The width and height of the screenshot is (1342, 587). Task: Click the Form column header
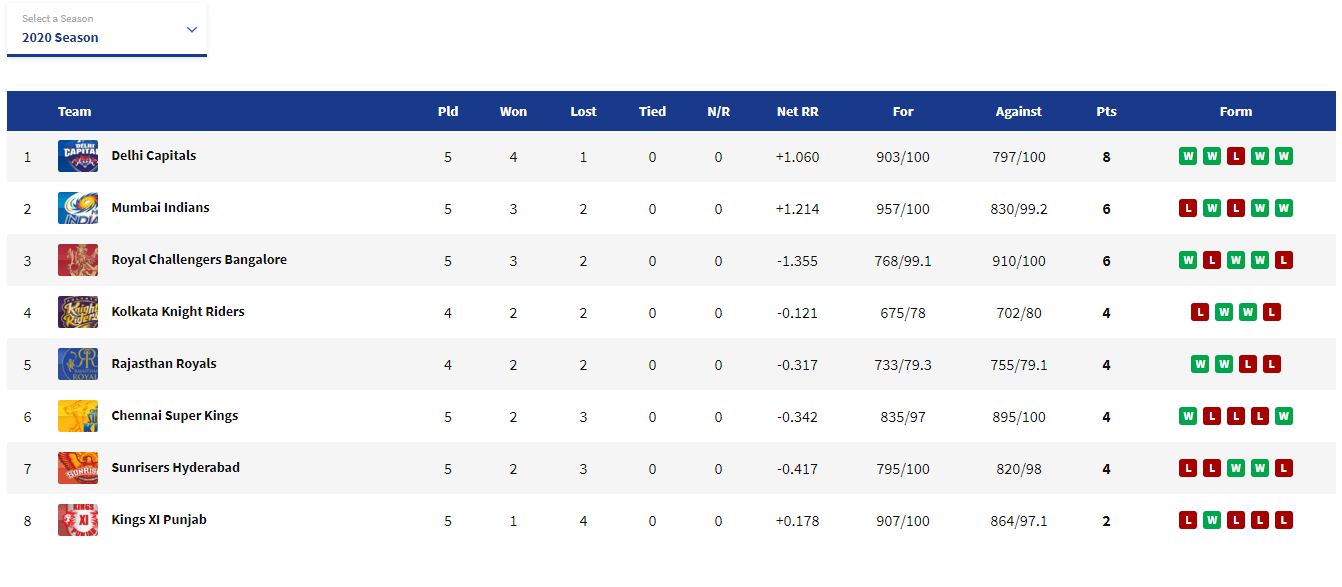click(x=1236, y=111)
